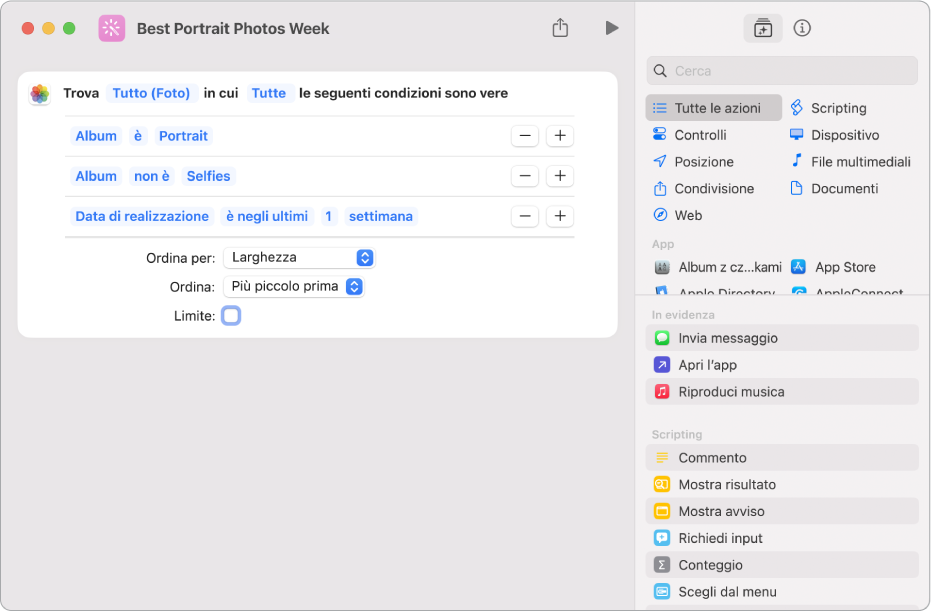Show shortcut details info icon

(801, 28)
